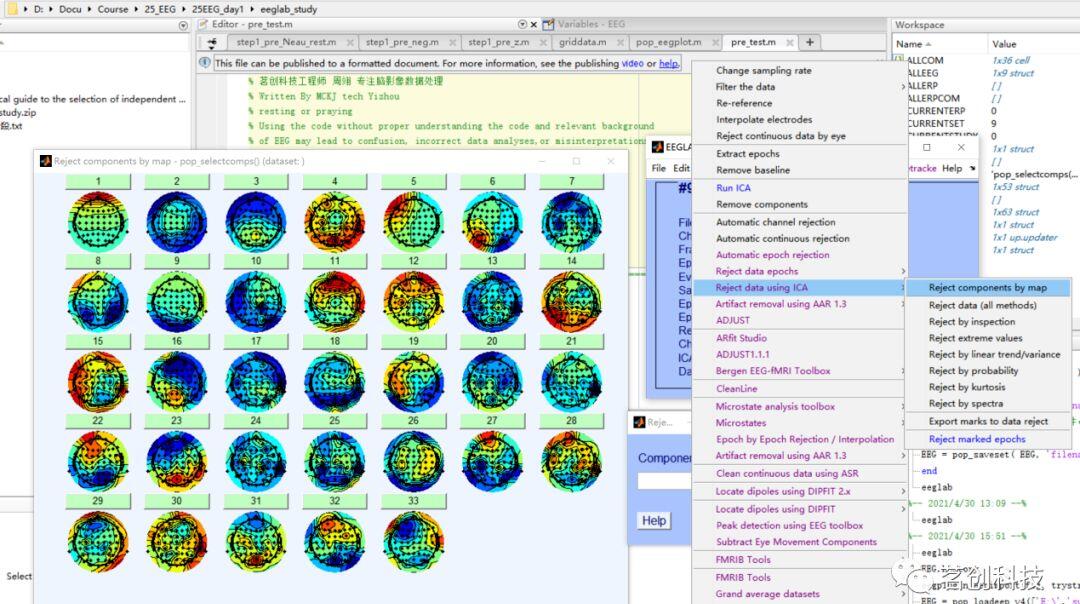Click component 18 number button
The image size is (1080, 604).
click(x=335, y=341)
